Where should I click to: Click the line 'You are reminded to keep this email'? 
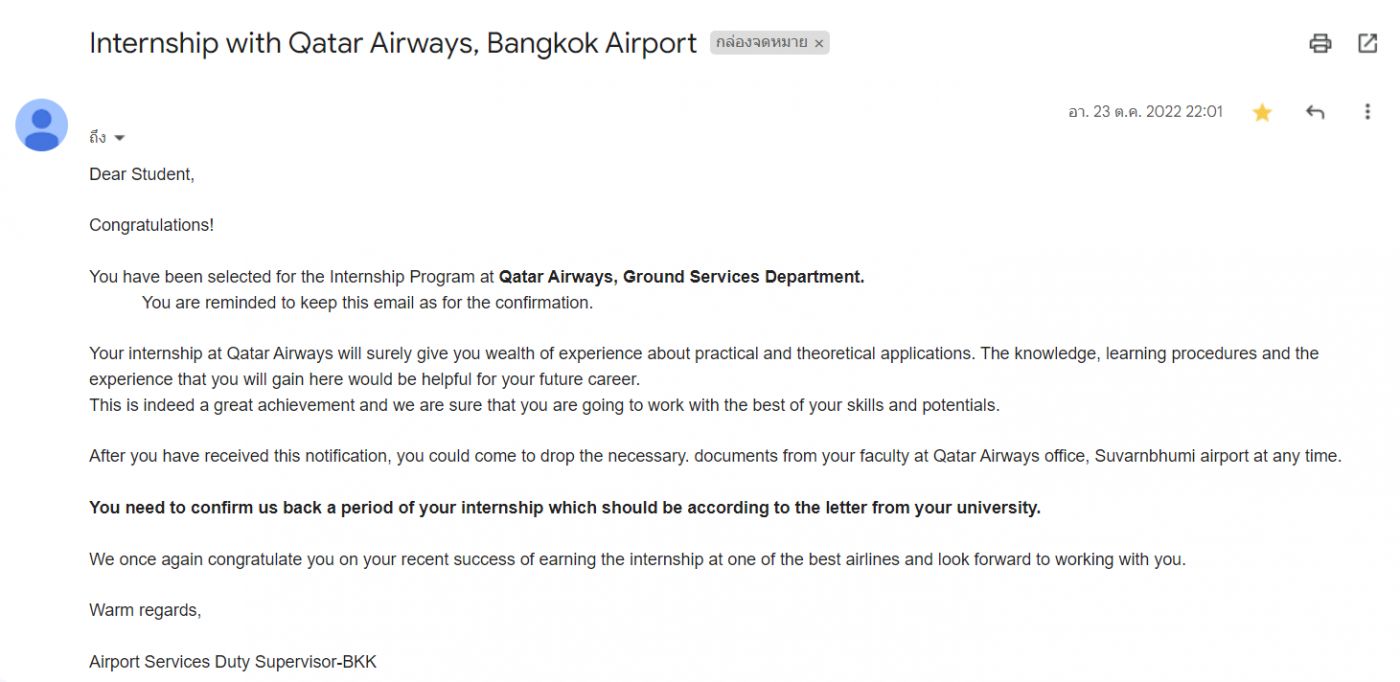point(367,302)
